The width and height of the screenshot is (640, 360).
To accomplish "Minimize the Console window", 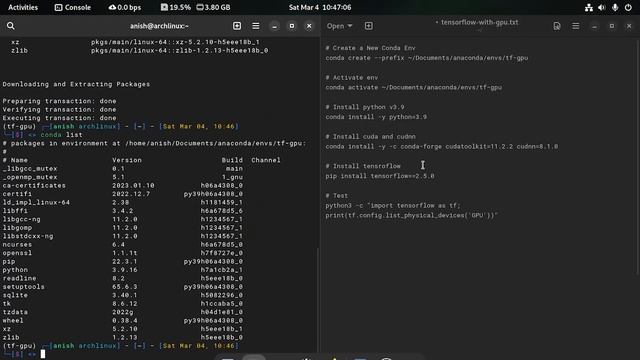I will (x=274, y=26).
